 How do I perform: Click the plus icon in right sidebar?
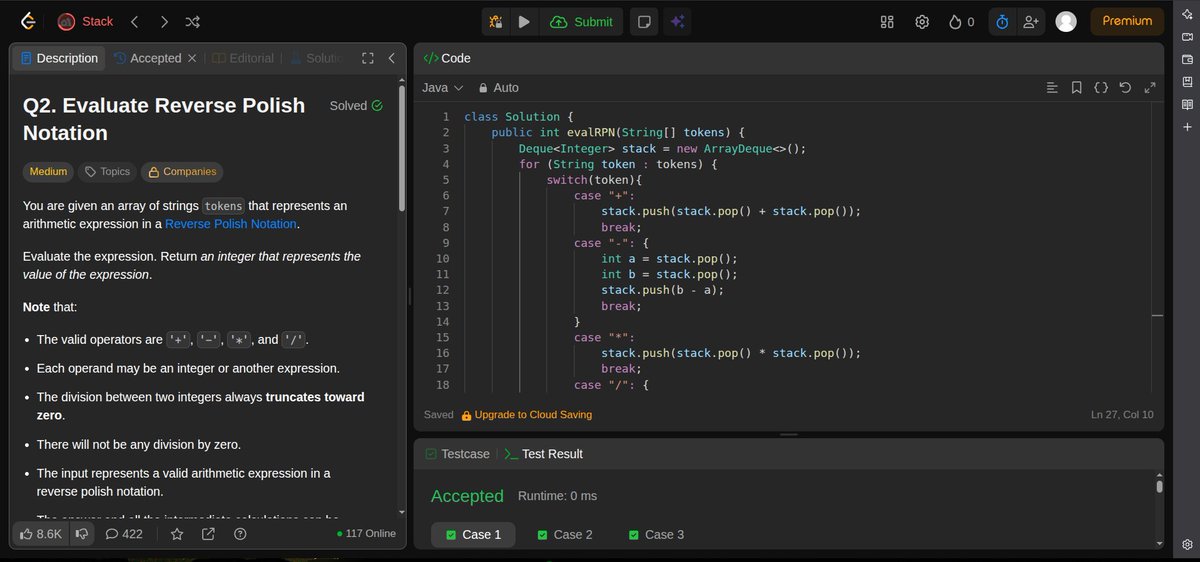click(x=1187, y=127)
